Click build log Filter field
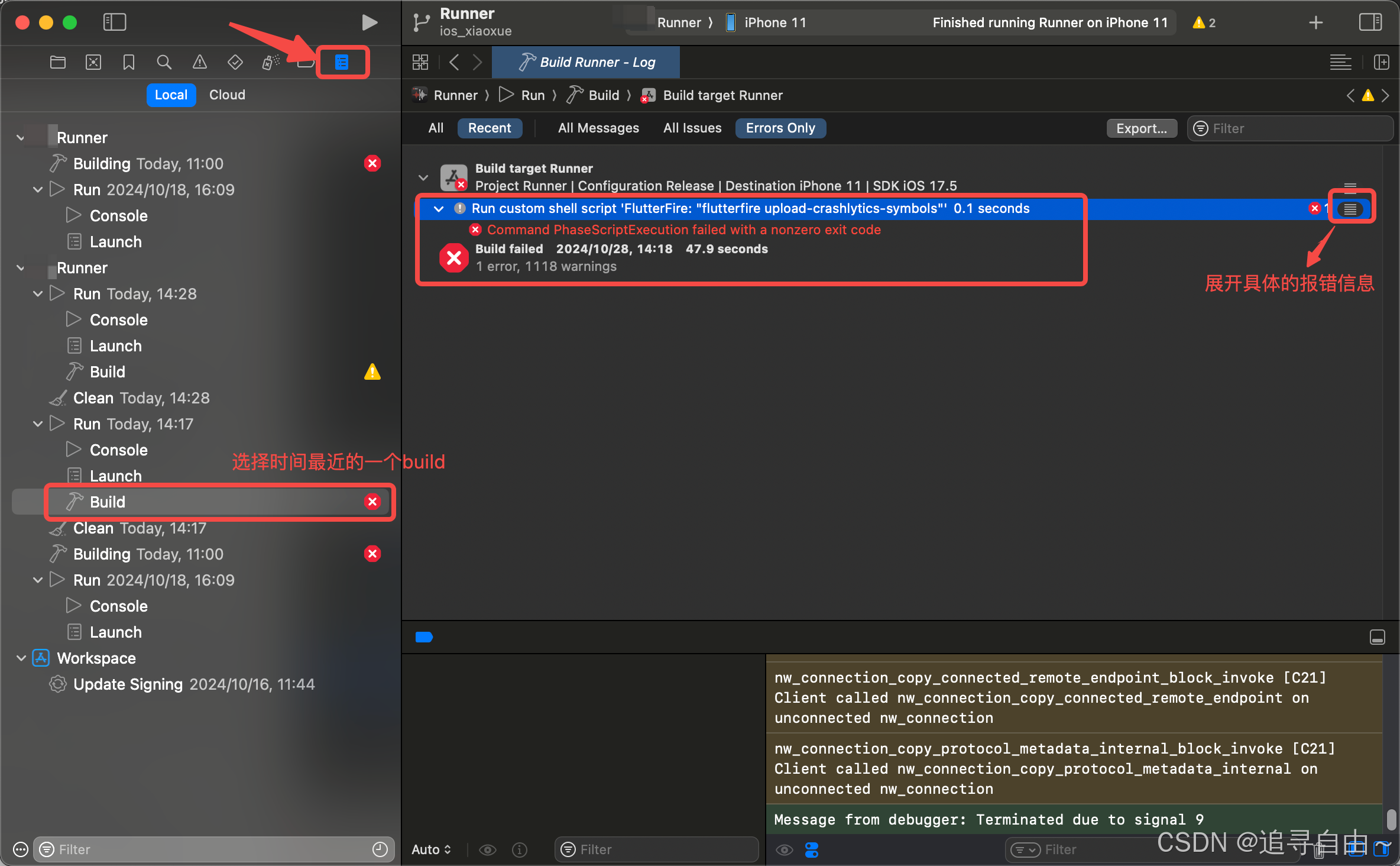 click(1290, 128)
